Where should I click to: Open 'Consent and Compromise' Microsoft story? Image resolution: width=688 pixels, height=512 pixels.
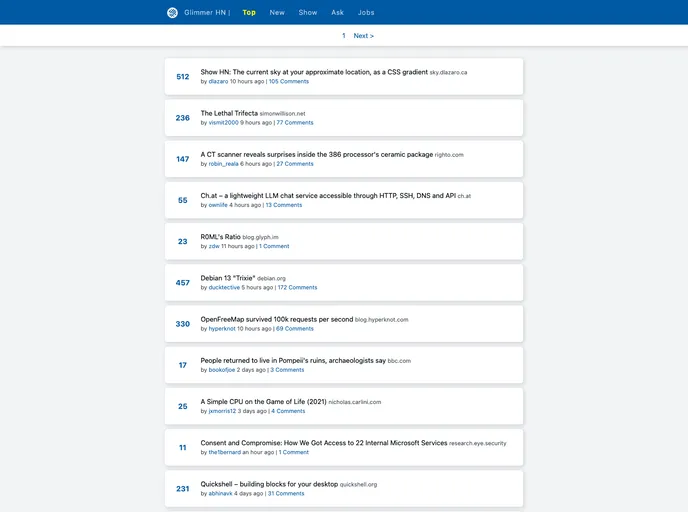[x=323, y=443]
